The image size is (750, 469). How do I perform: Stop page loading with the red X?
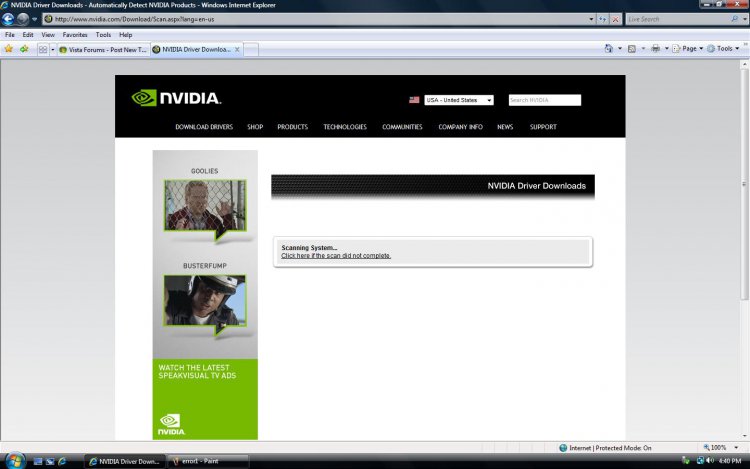point(616,20)
